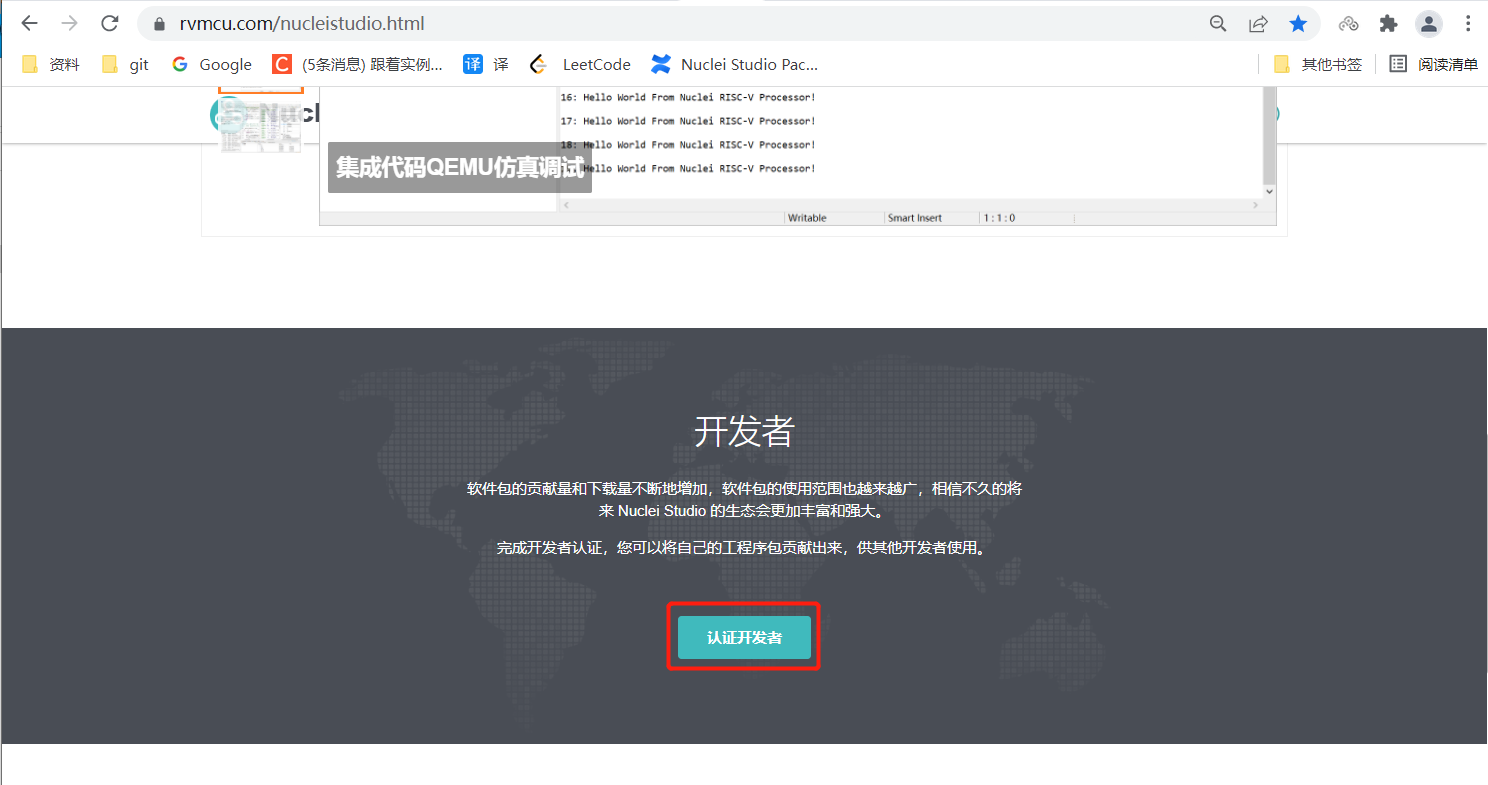This screenshot has height=785, width=1488.
Task: Open the 其他书签 folder
Action: pos(1318,65)
